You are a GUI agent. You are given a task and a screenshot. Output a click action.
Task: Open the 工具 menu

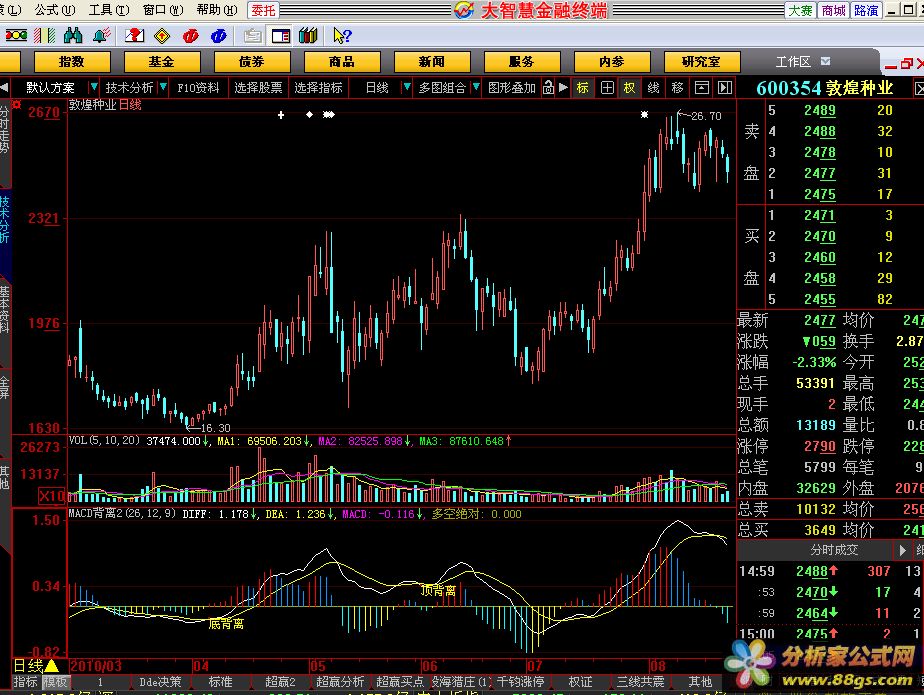pyautogui.click(x=109, y=10)
